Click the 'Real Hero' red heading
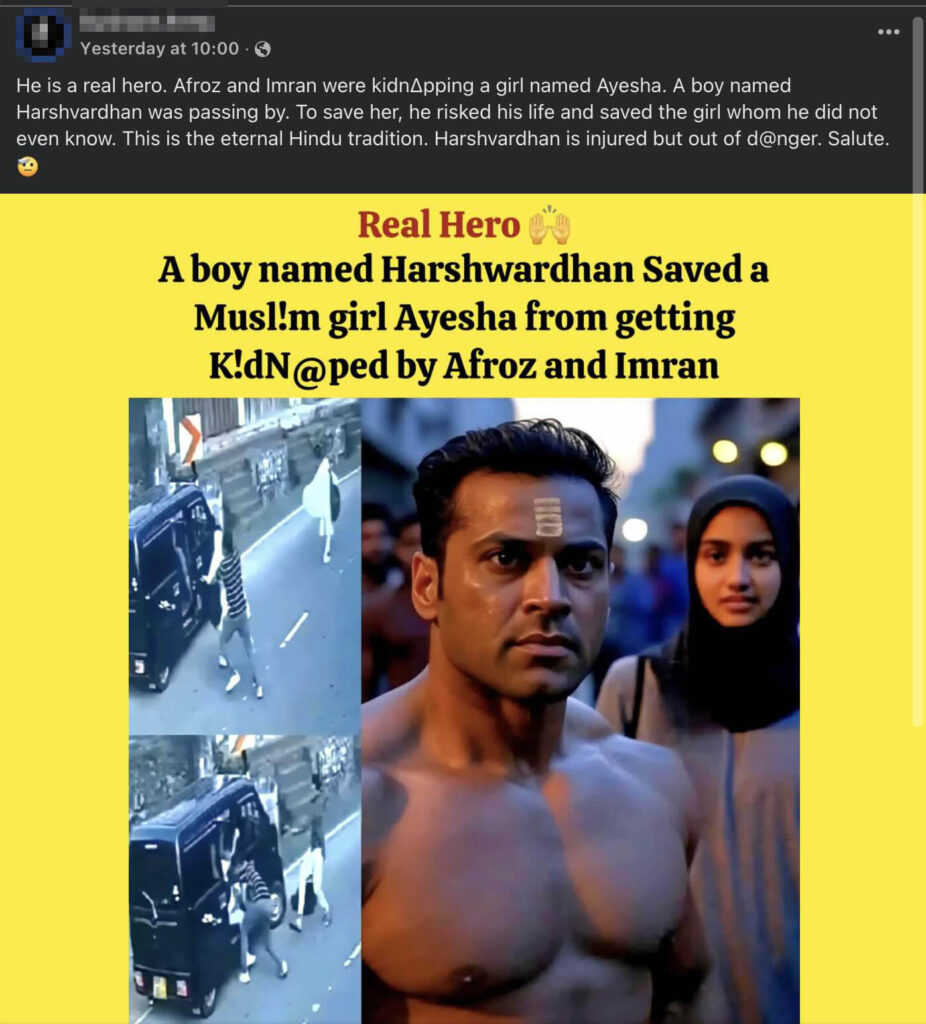The image size is (926, 1024). coord(438,225)
